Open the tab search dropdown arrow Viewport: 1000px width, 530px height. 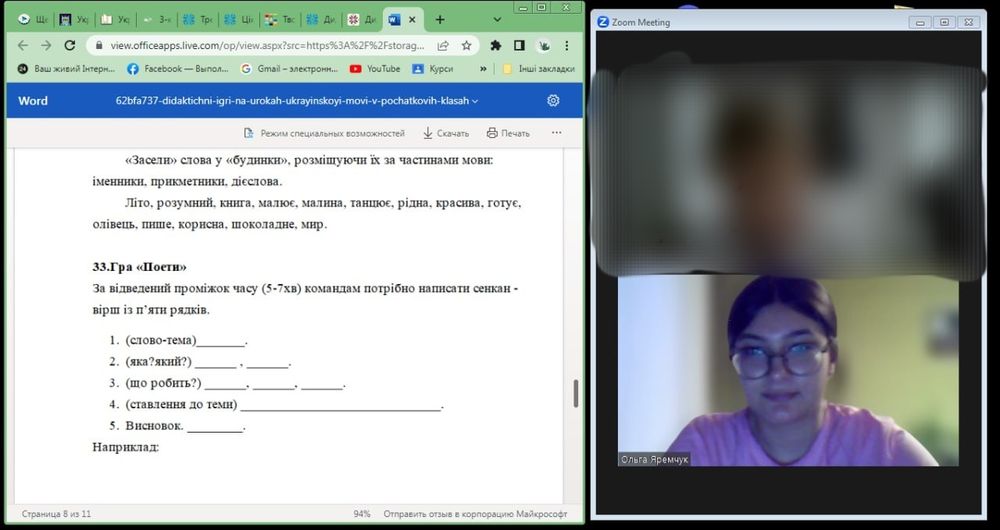point(497,20)
